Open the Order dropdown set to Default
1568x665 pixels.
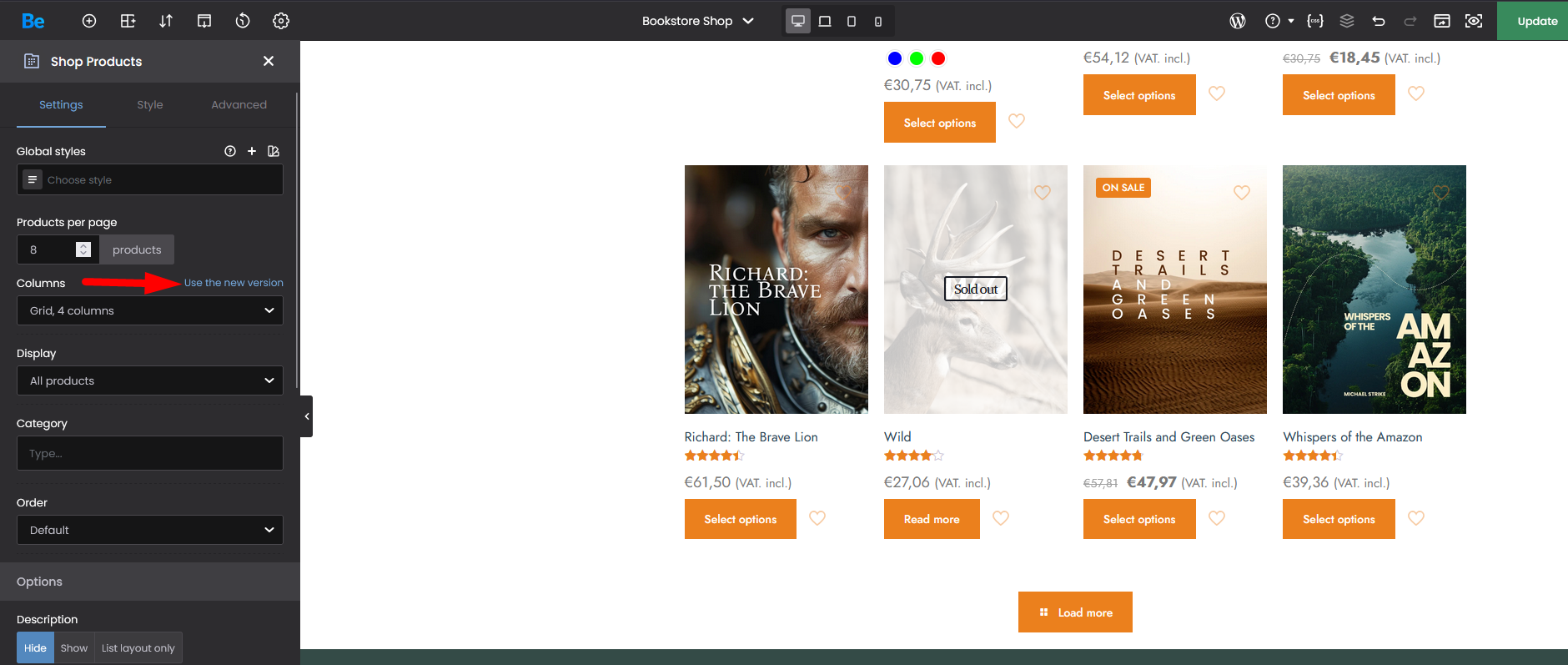click(x=150, y=530)
